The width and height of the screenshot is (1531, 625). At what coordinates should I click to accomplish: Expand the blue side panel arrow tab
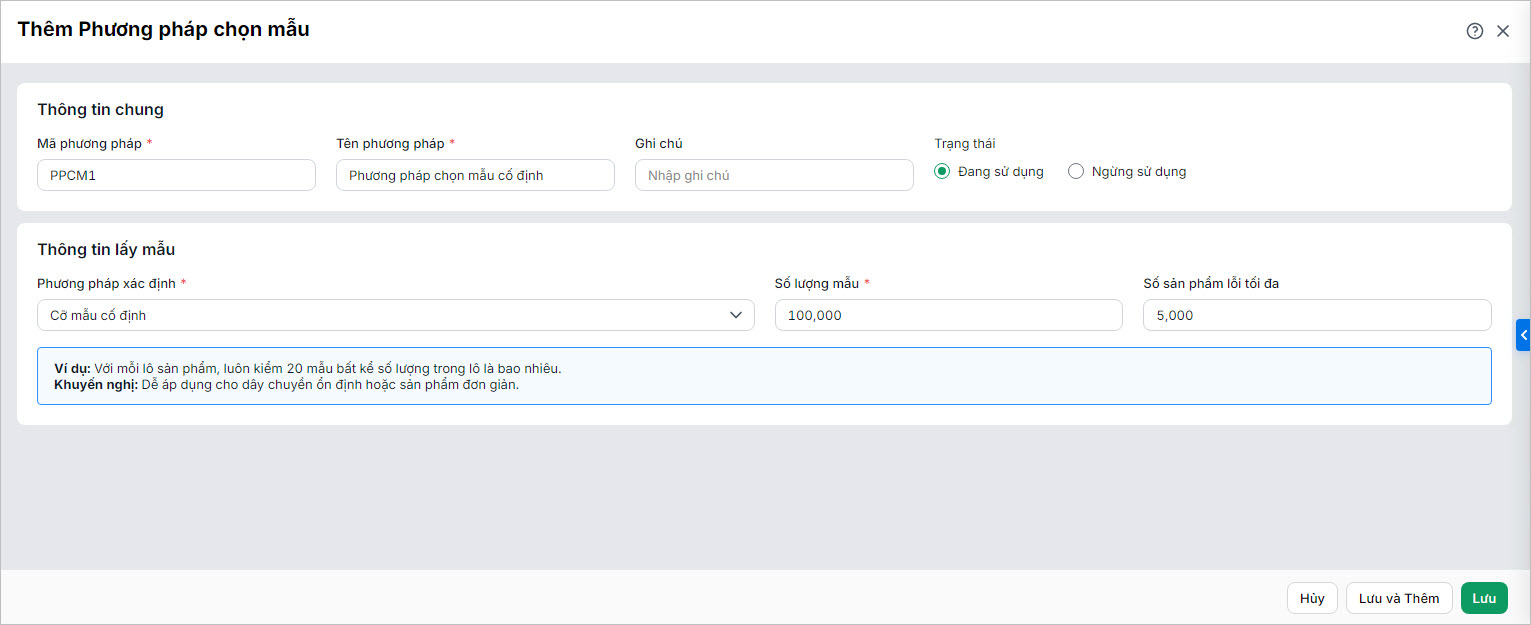(1523, 336)
